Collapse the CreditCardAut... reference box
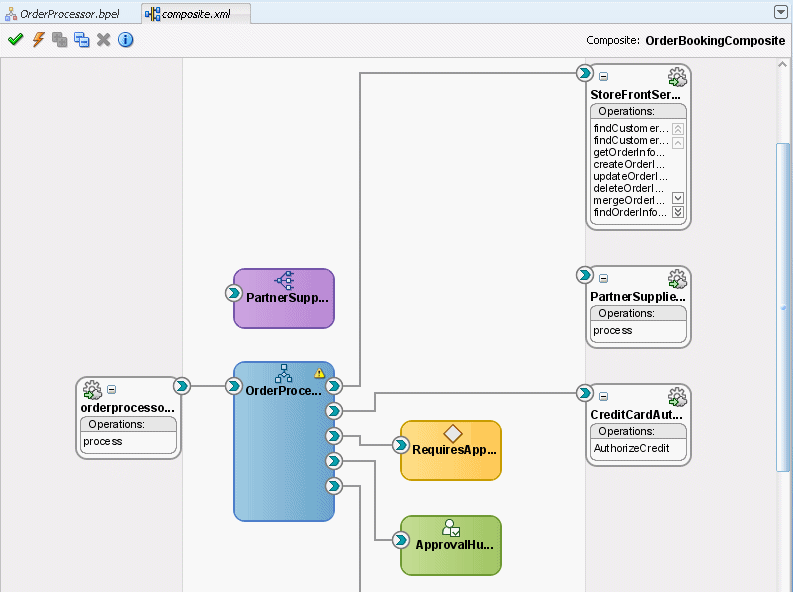Viewport: 793px width, 592px height. click(603, 396)
